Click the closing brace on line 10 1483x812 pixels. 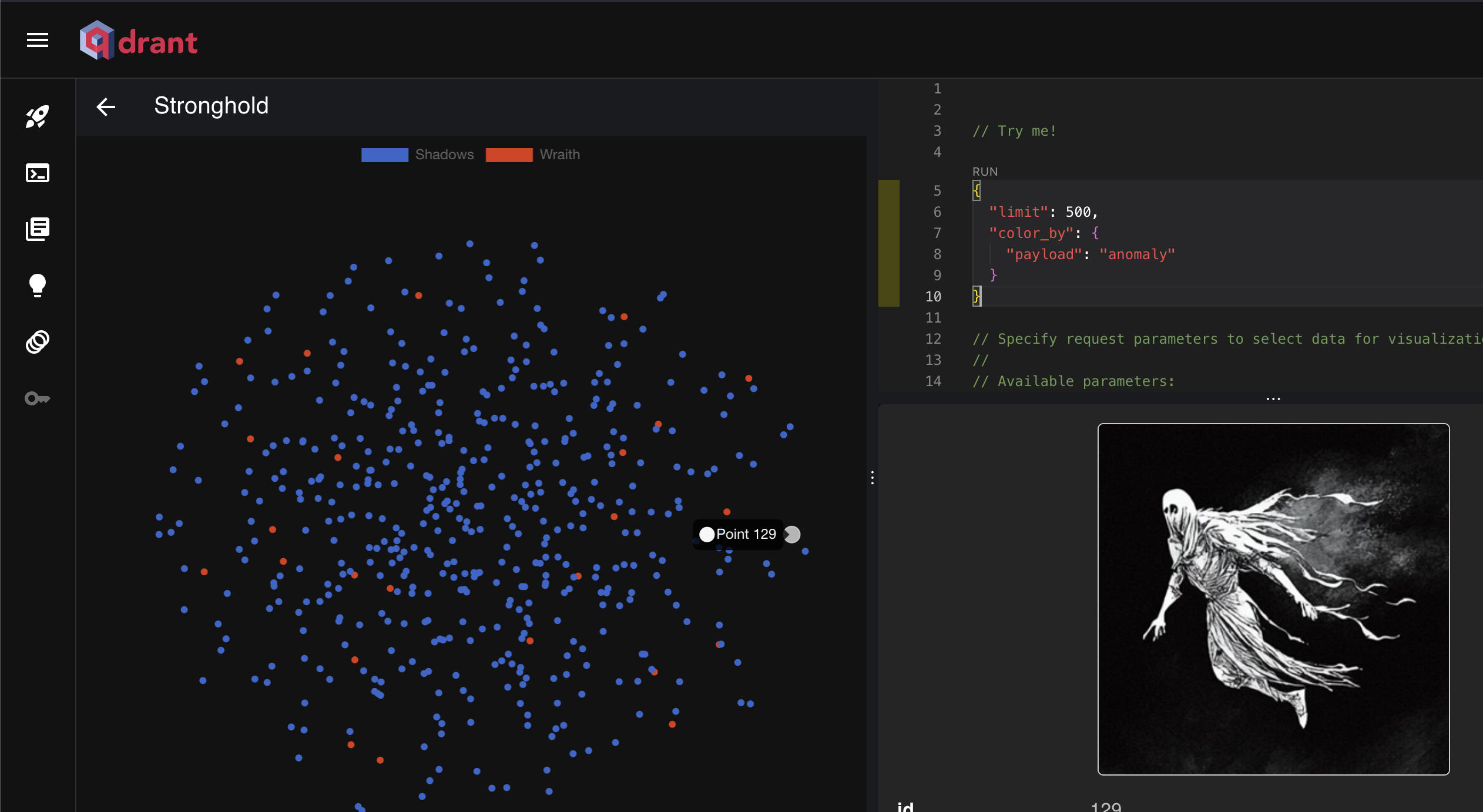click(x=976, y=297)
